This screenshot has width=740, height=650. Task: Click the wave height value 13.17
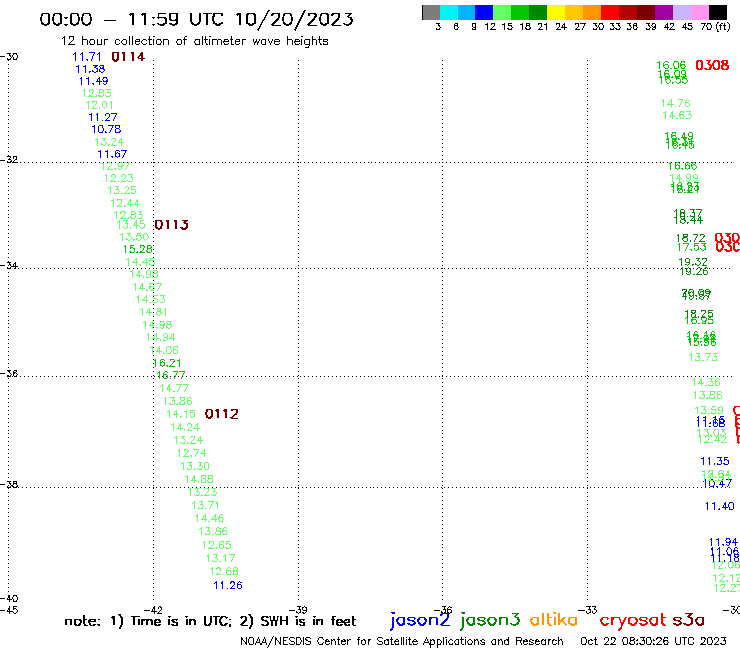click(x=220, y=558)
